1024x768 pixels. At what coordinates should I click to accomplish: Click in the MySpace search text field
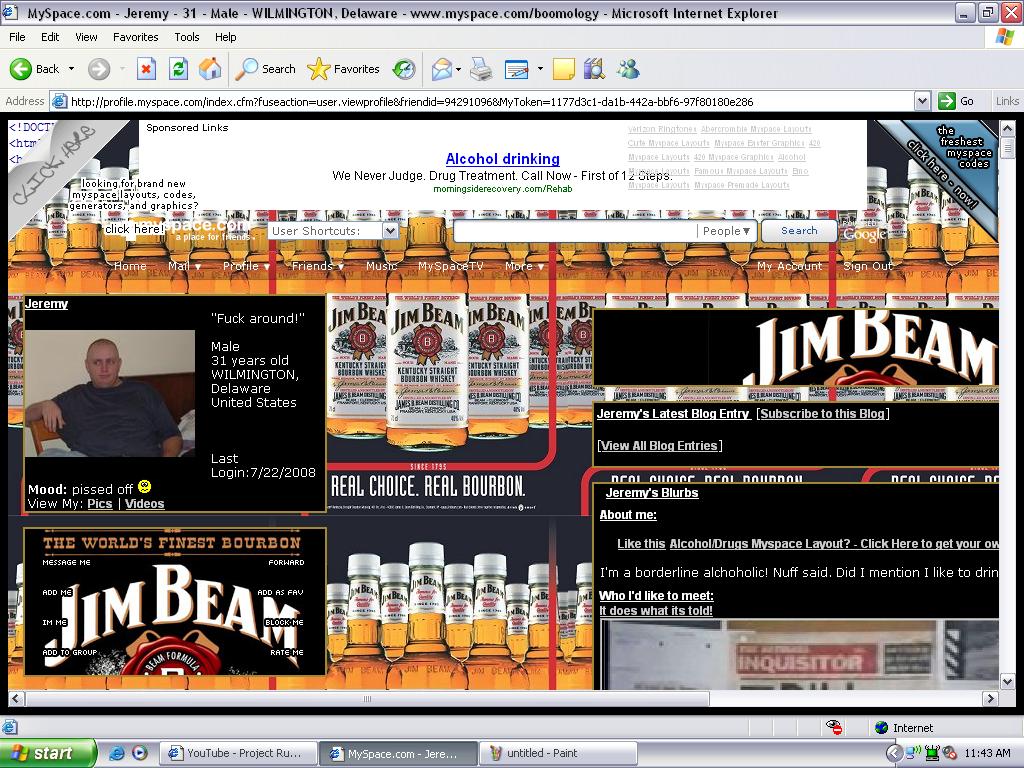pos(575,231)
